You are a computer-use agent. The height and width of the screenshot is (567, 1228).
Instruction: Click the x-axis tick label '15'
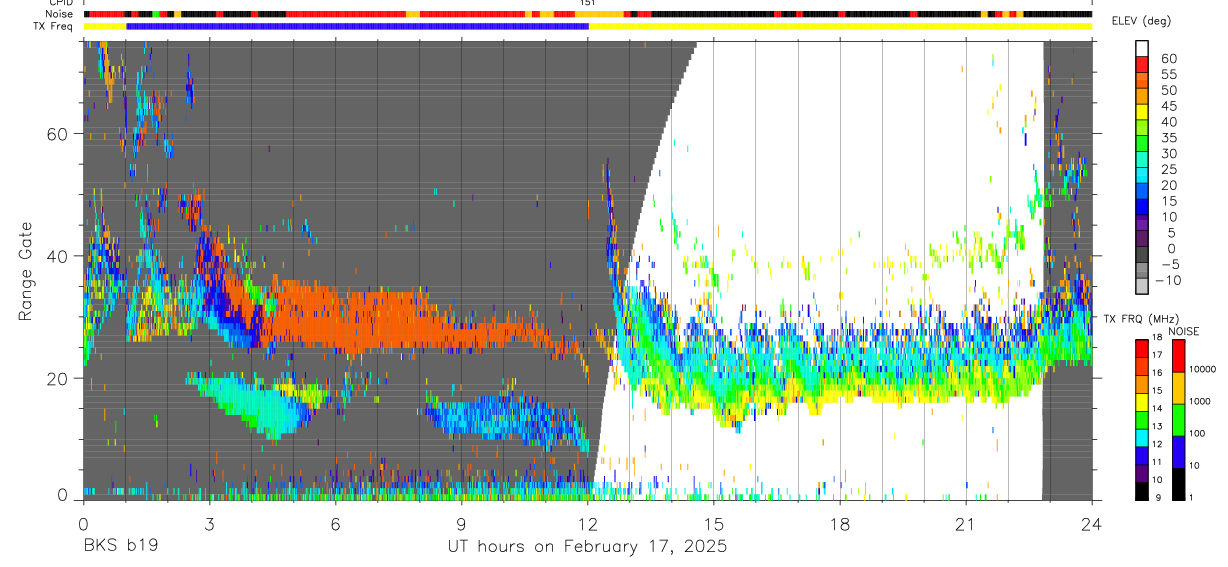click(x=713, y=524)
